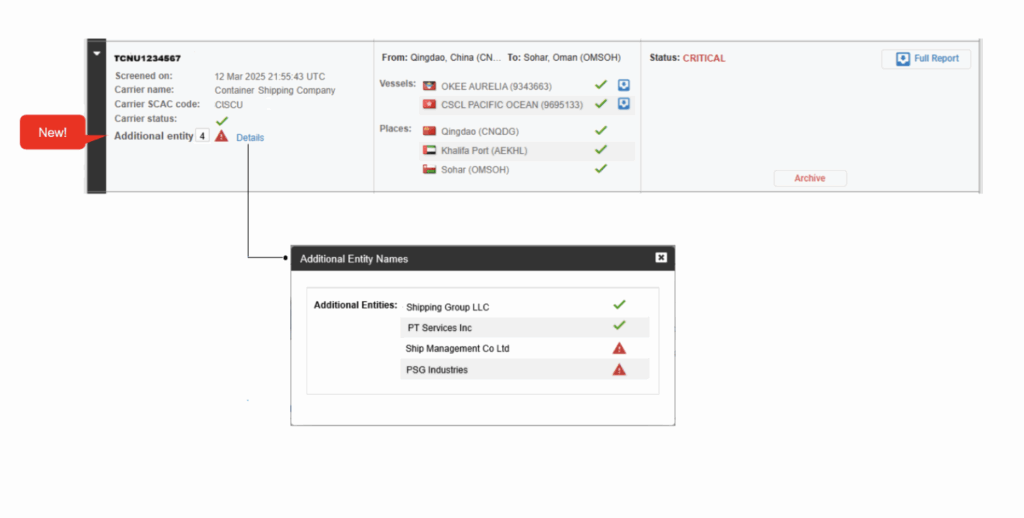1024x518 pixels.
Task: Open the Full Report
Action: pos(926,59)
